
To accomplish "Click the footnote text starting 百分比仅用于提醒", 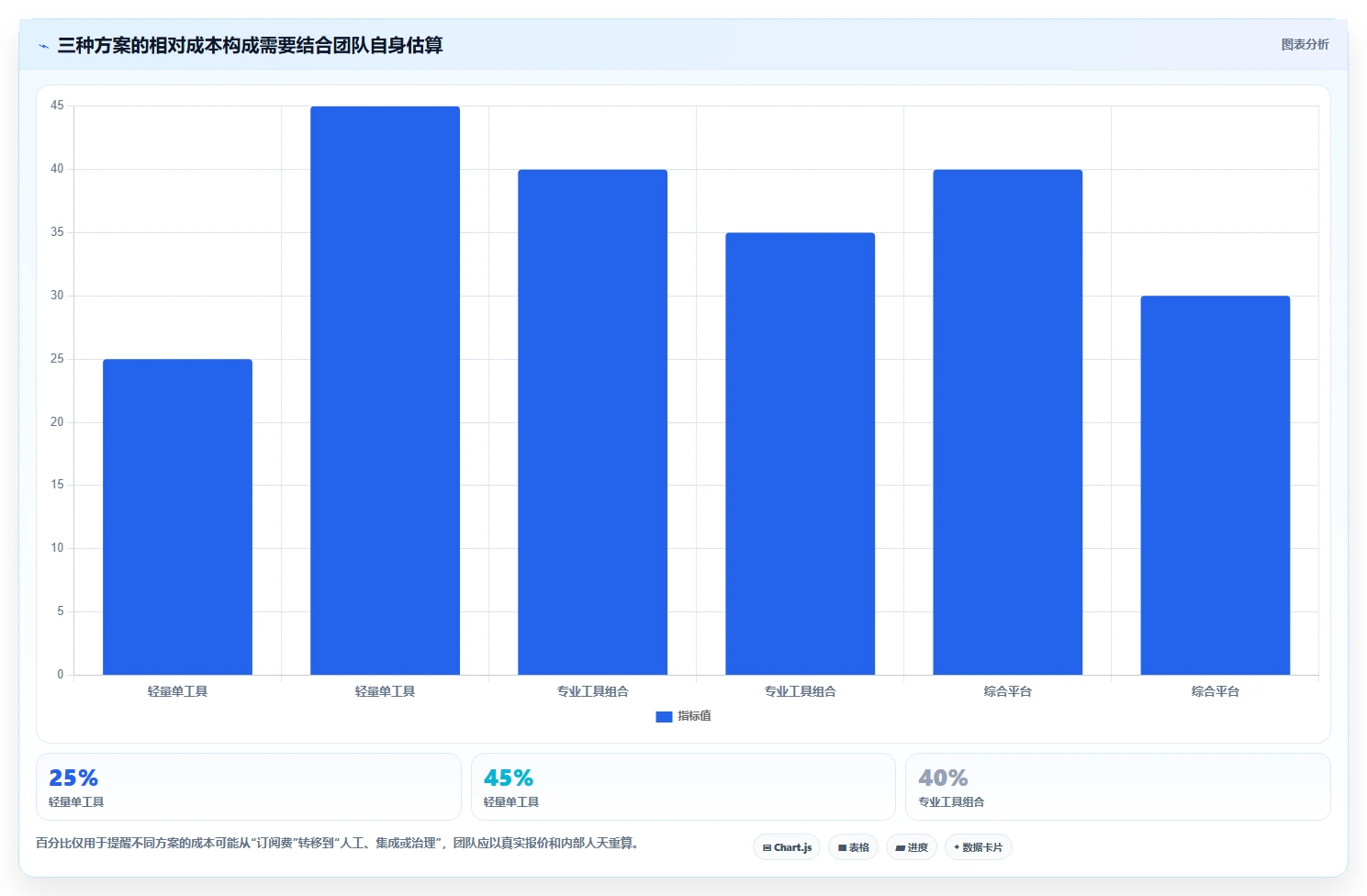I will [337, 843].
